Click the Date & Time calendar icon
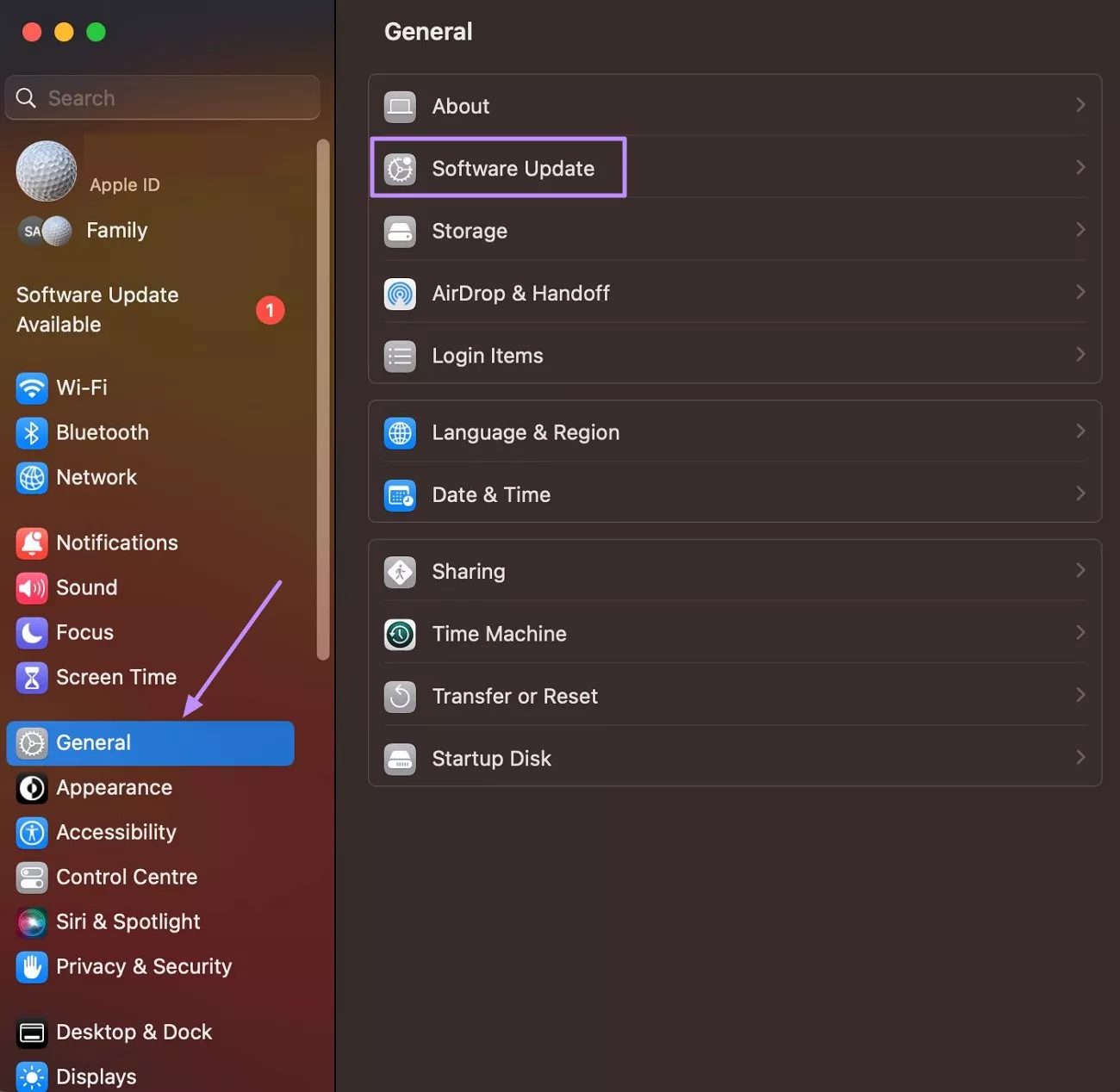Screen dimensions: 1120x1092 tap(400, 495)
